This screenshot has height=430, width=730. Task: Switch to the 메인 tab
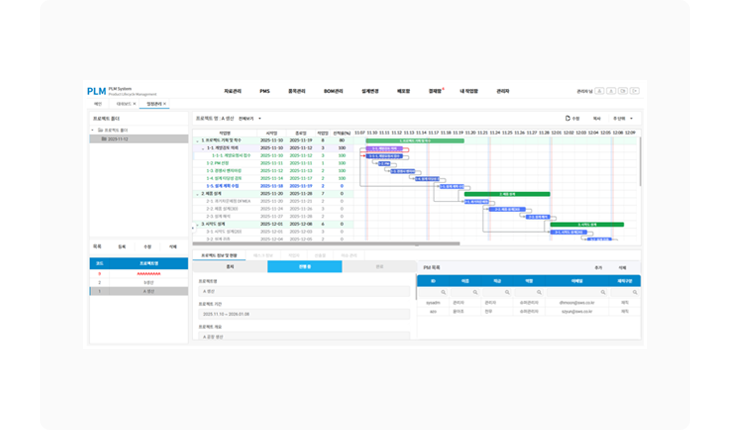(x=98, y=104)
